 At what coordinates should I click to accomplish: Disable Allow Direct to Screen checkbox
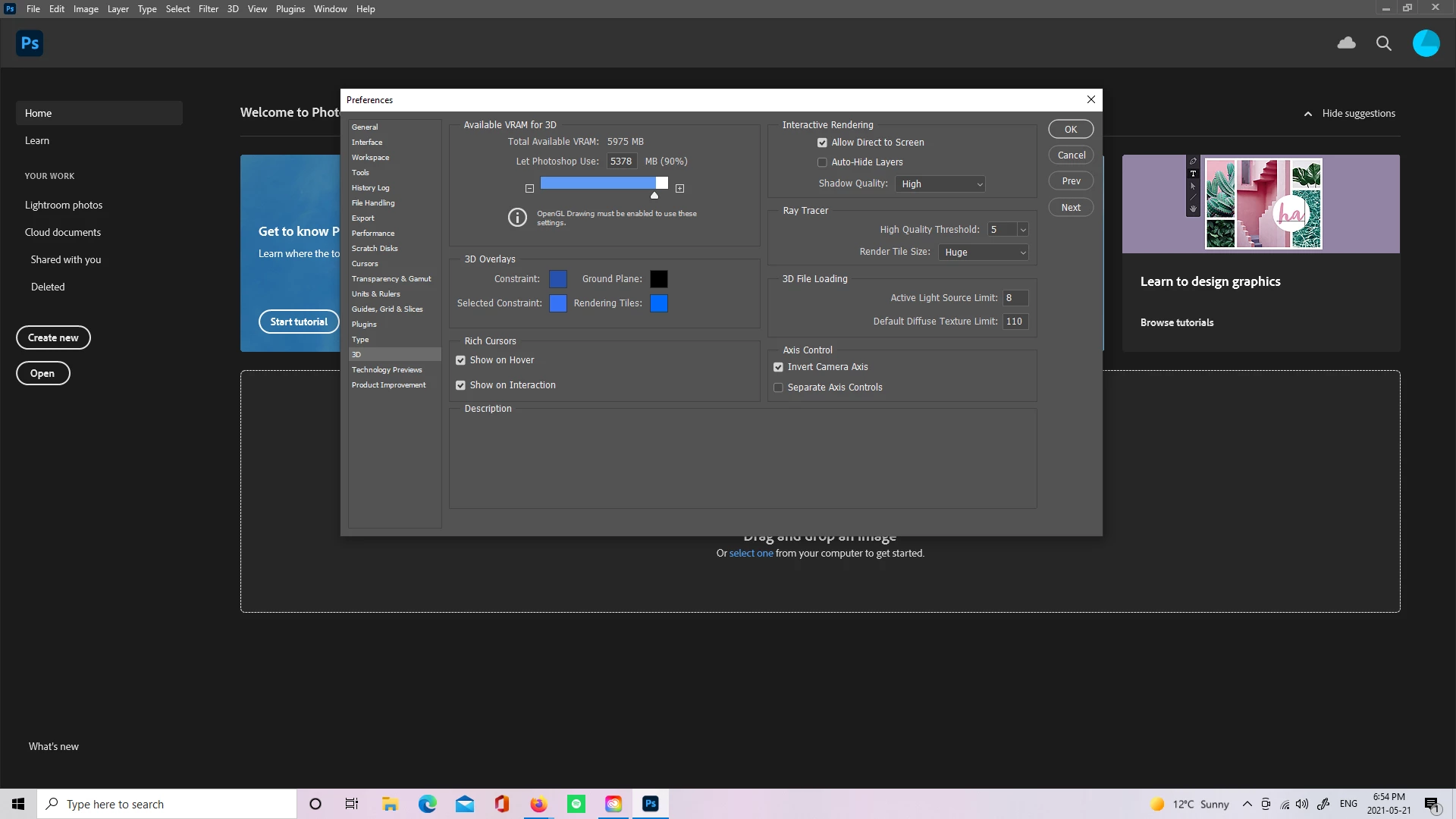pyautogui.click(x=822, y=143)
